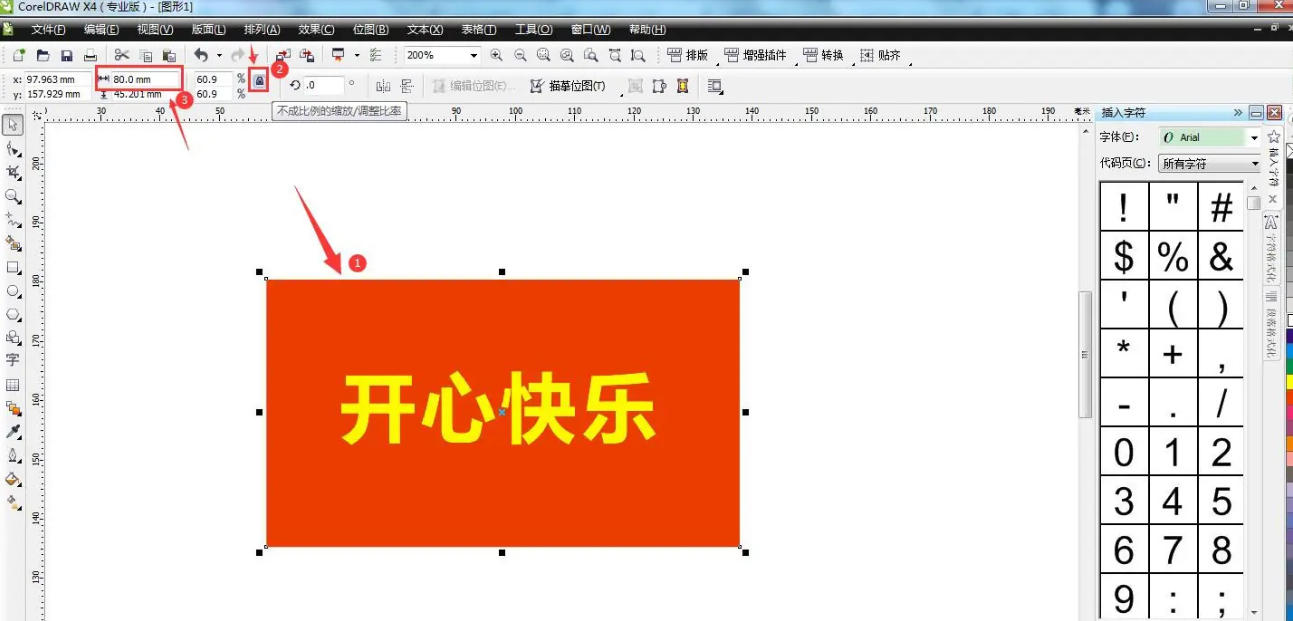Click the Undo arrow button
This screenshot has width=1293, height=621.
[199, 55]
